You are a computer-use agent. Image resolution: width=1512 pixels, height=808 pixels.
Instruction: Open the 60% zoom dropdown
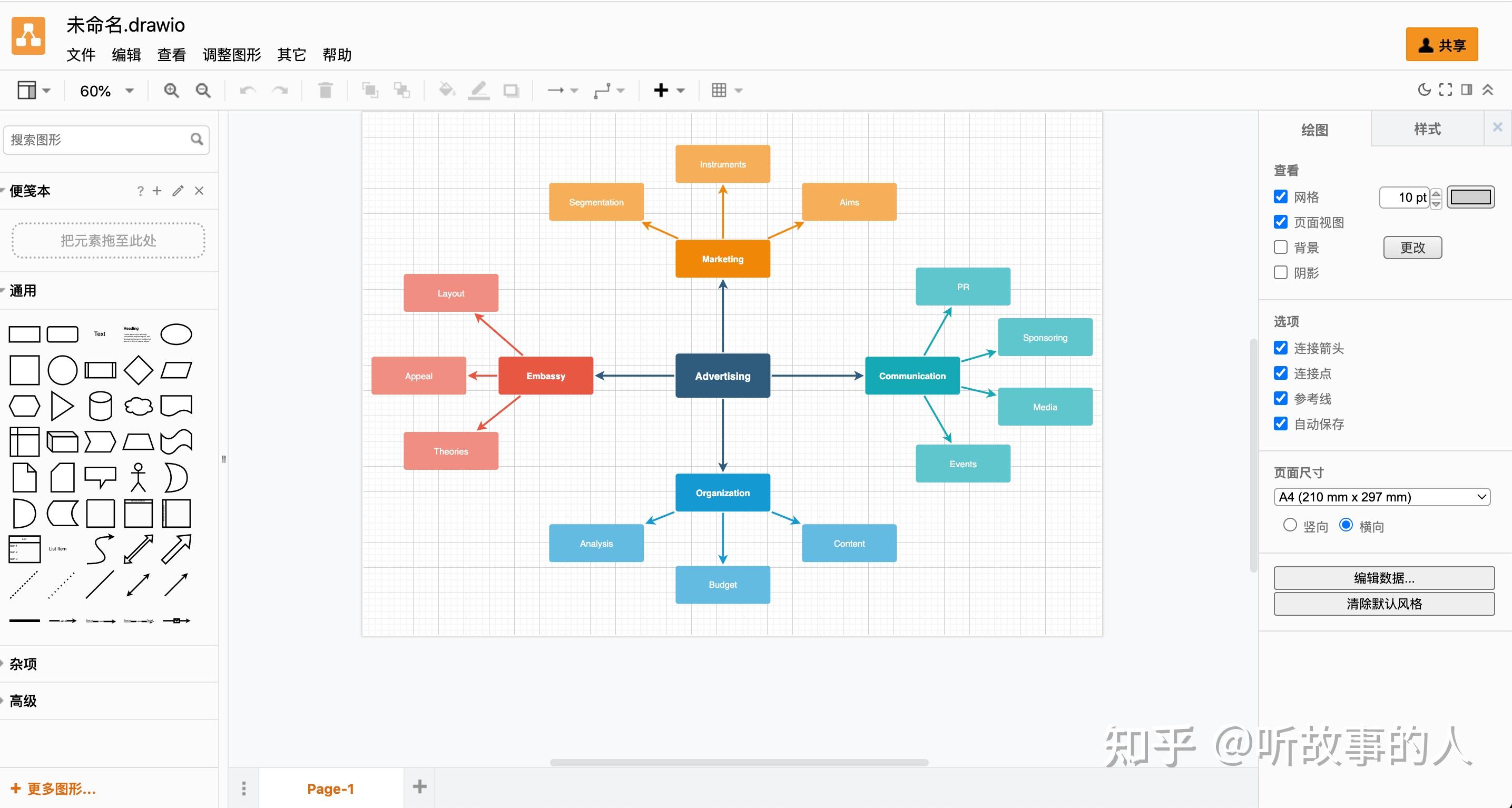point(107,91)
